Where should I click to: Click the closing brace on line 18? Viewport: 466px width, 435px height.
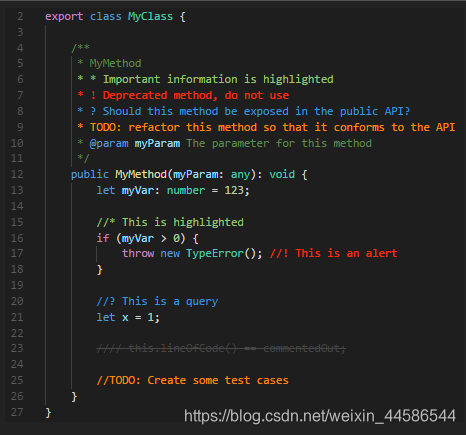pyautogui.click(x=99, y=269)
